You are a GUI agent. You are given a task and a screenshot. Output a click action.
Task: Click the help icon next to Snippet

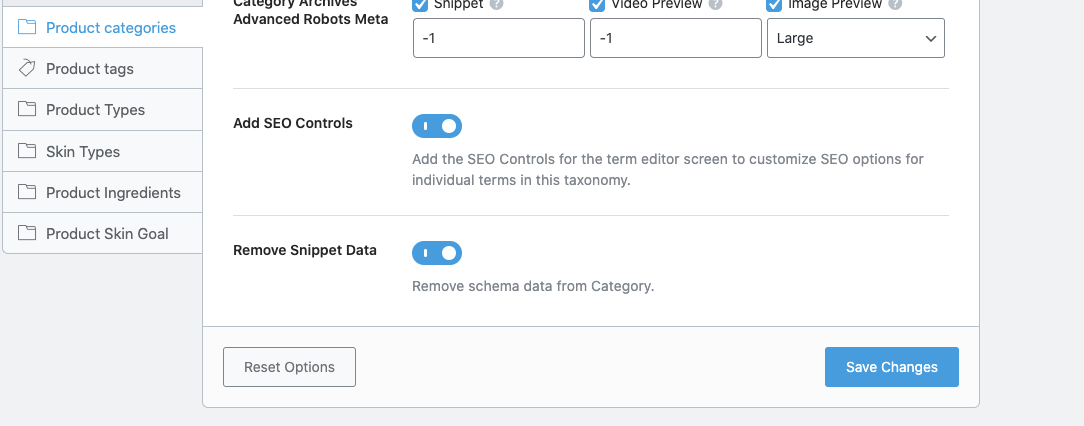pyautogui.click(x=497, y=5)
